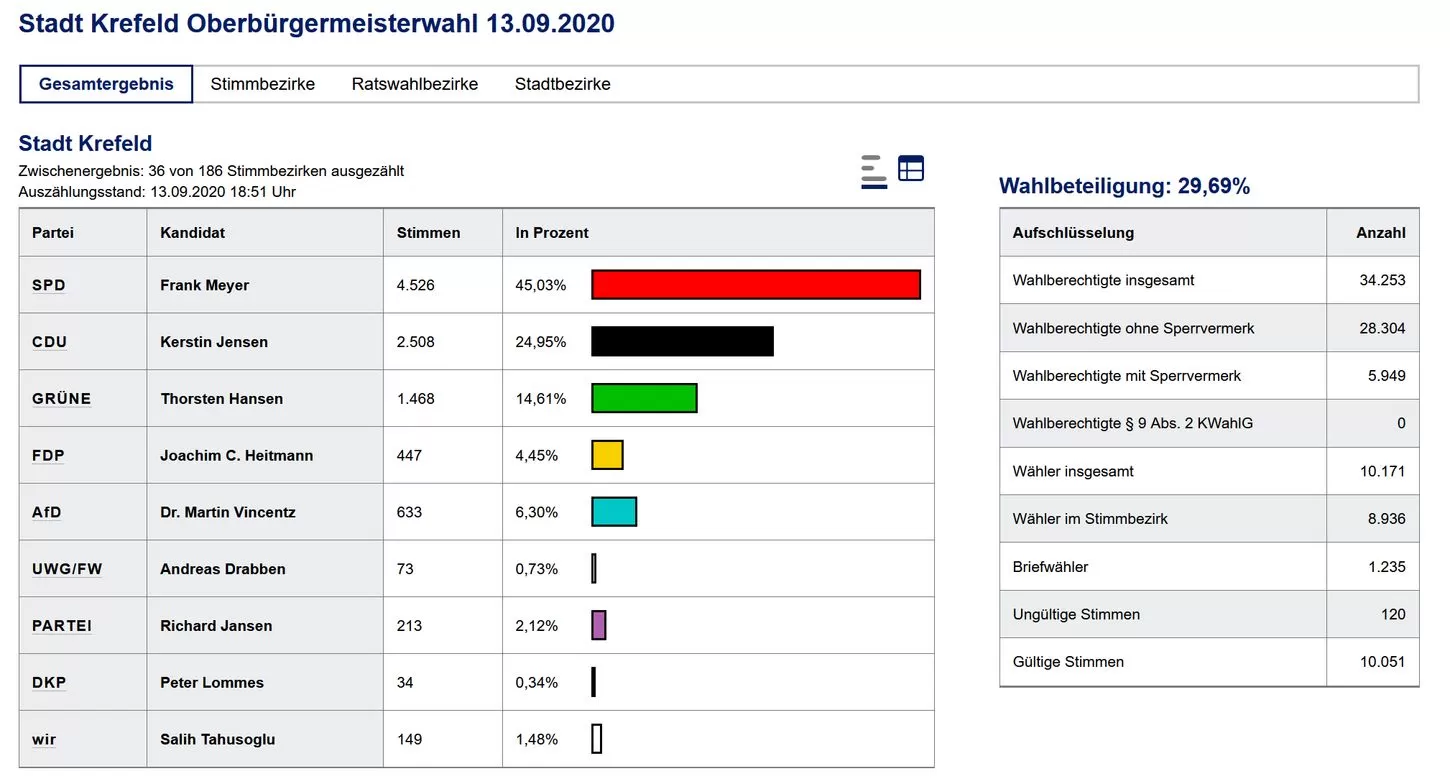Click the wir party abbreviation
1450x784 pixels.
[x=44, y=740]
